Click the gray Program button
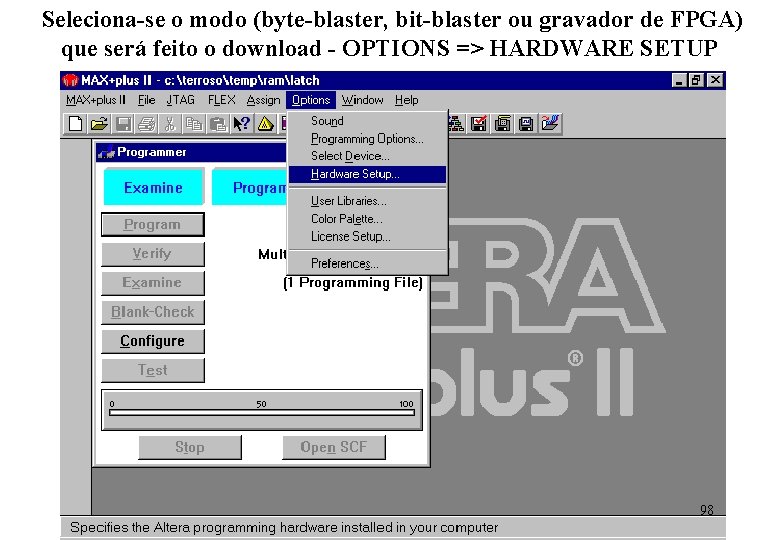The height and width of the screenshot is (540, 780). tap(153, 225)
